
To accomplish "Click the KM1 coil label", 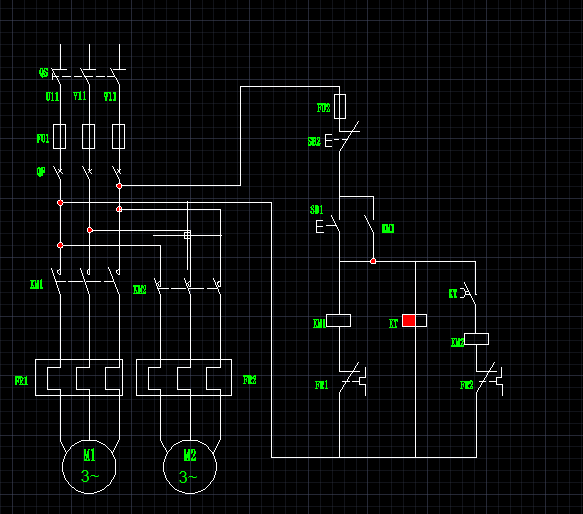I will click(x=319, y=324).
